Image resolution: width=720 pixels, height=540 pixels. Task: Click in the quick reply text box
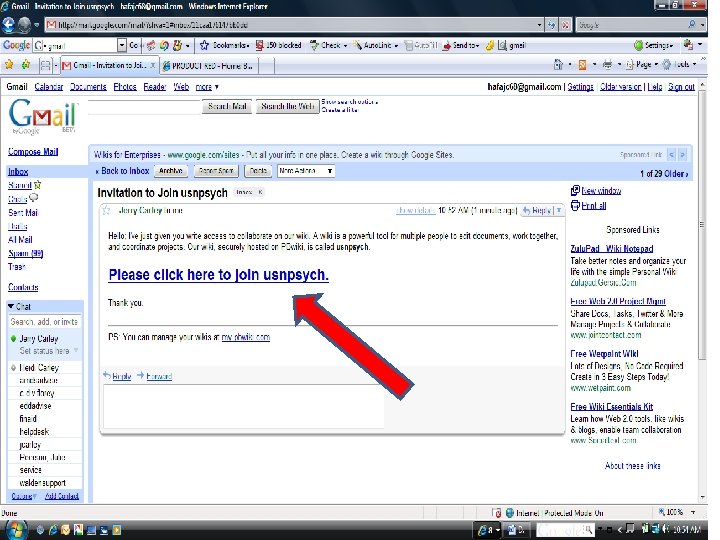[243, 406]
